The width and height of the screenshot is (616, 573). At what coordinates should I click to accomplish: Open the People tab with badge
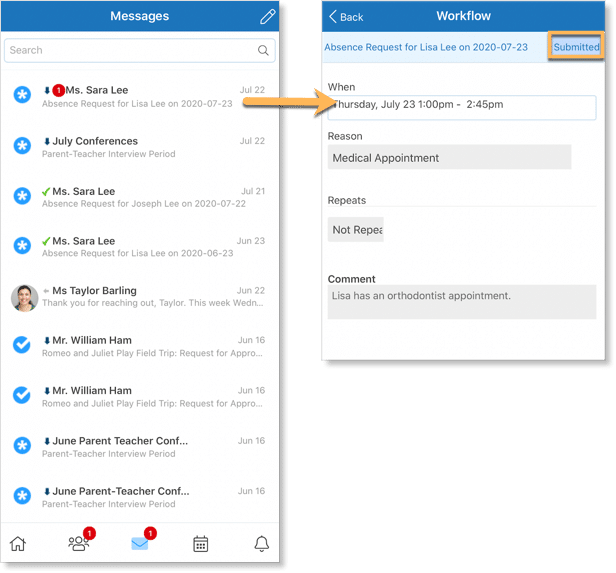point(79,543)
